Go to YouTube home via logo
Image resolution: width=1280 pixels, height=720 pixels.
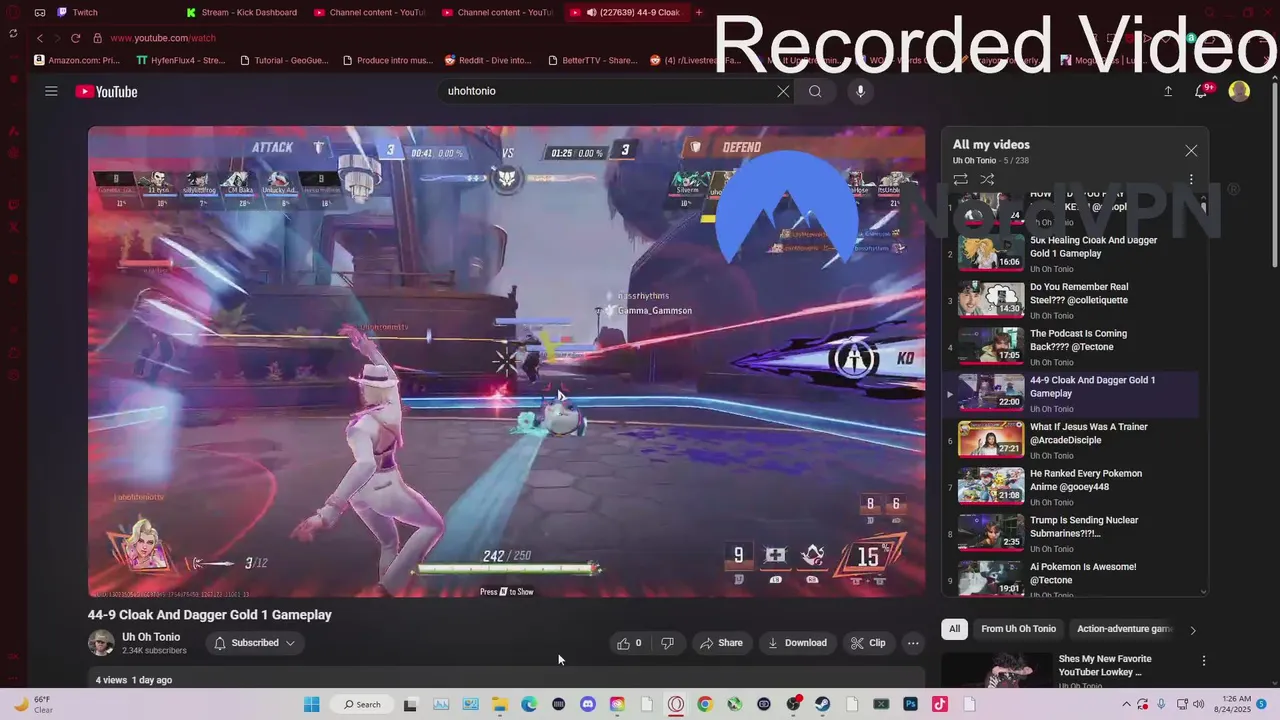pos(106,91)
